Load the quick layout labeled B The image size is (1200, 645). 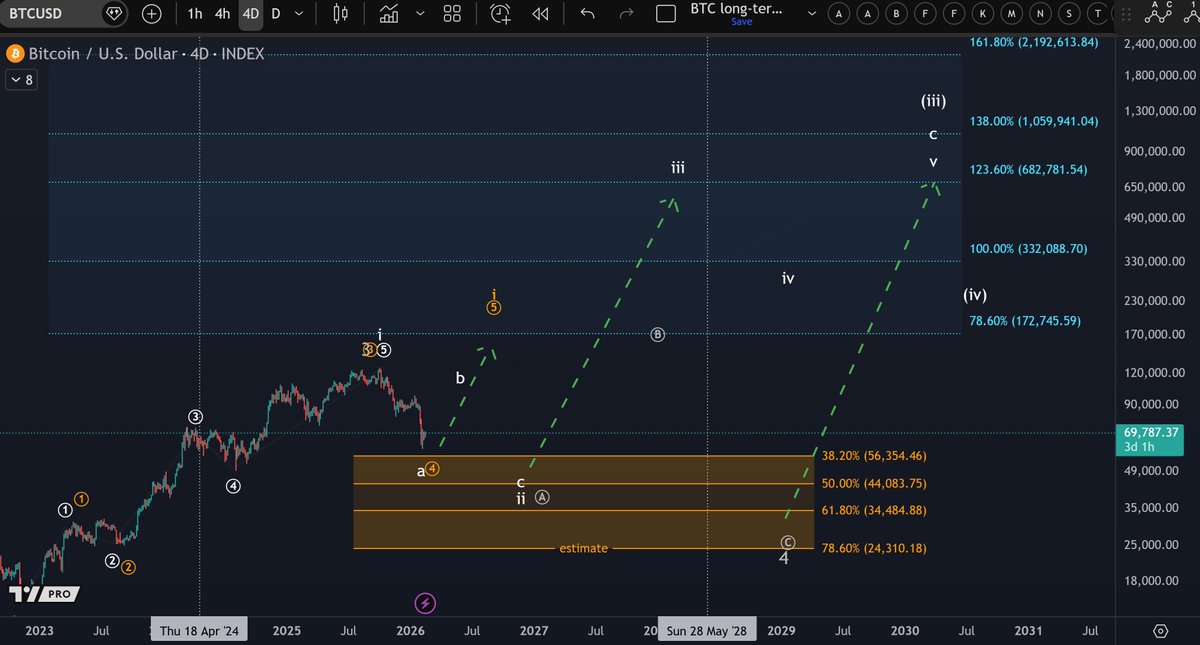(x=897, y=14)
